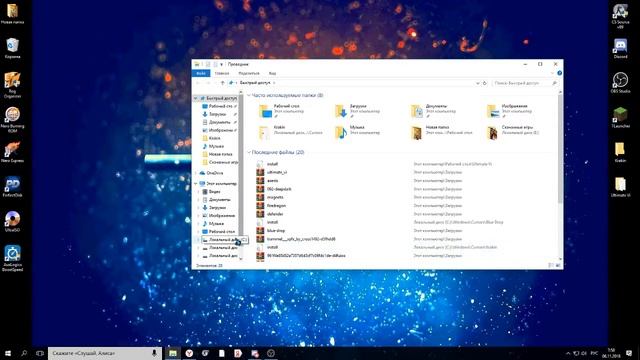Collapse the Часто используемые папки group
The height and width of the screenshot is (360, 640).
(x=249, y=95)
